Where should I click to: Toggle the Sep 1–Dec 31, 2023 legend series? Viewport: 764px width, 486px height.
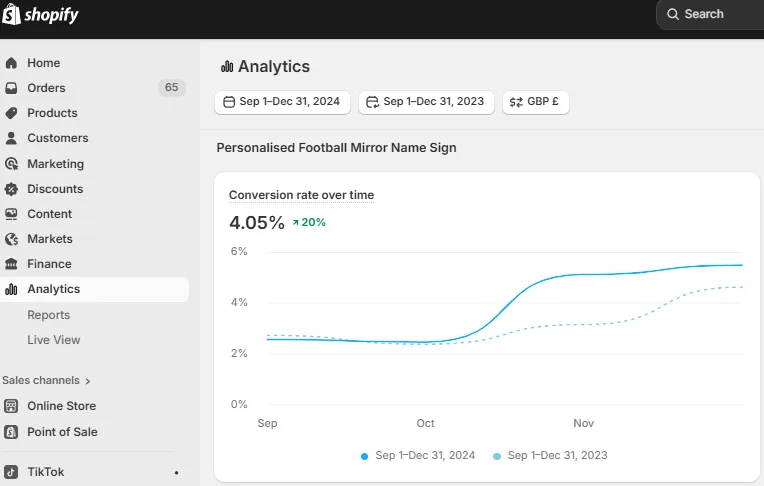click(550, 455)
